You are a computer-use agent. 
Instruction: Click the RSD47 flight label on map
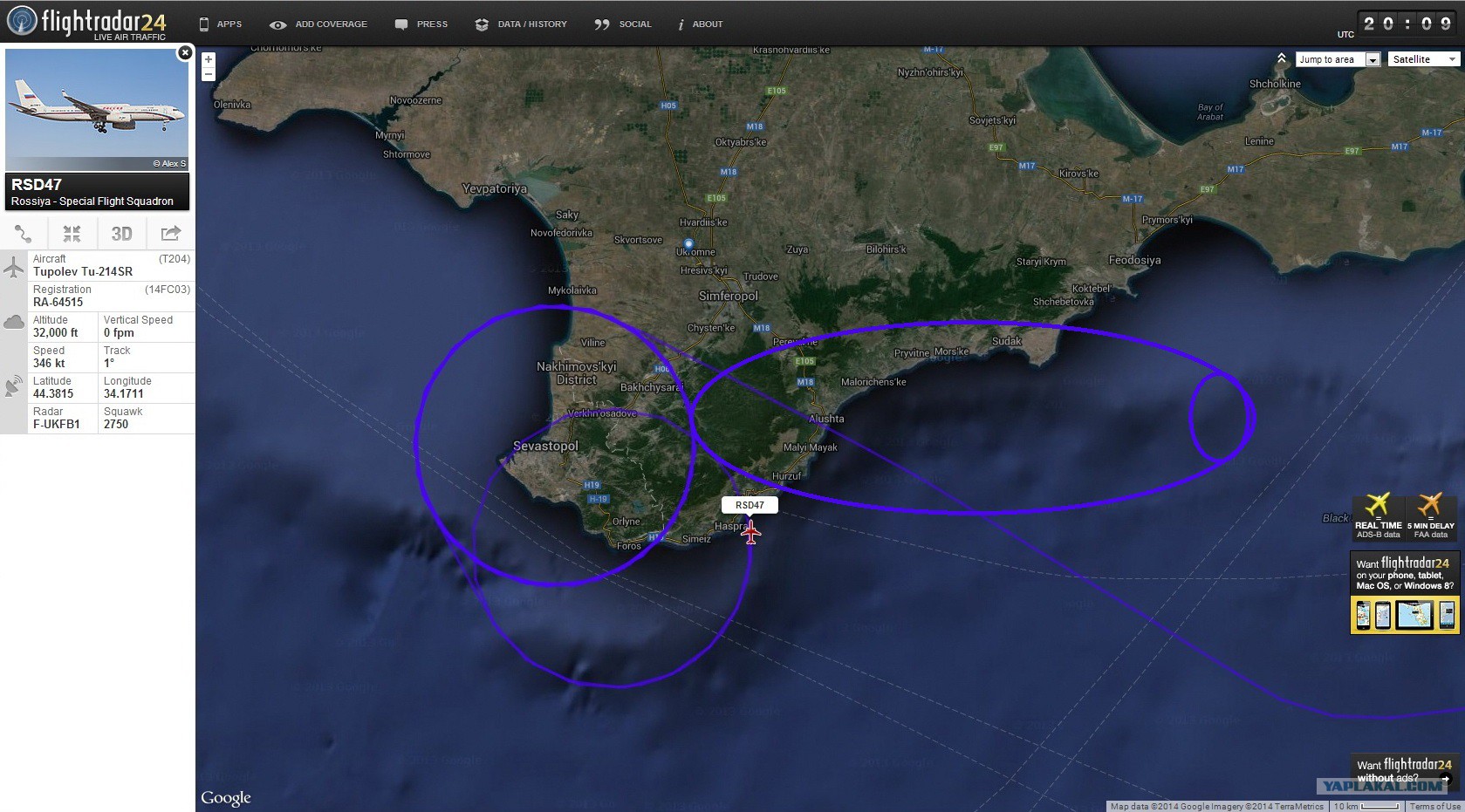tap(750, 505)
